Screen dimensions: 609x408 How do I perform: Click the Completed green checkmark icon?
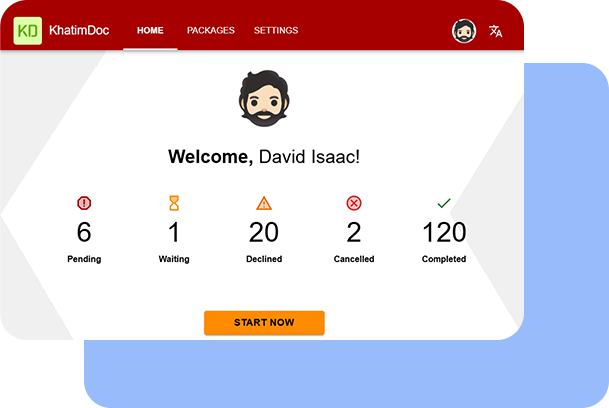point(444,203)
